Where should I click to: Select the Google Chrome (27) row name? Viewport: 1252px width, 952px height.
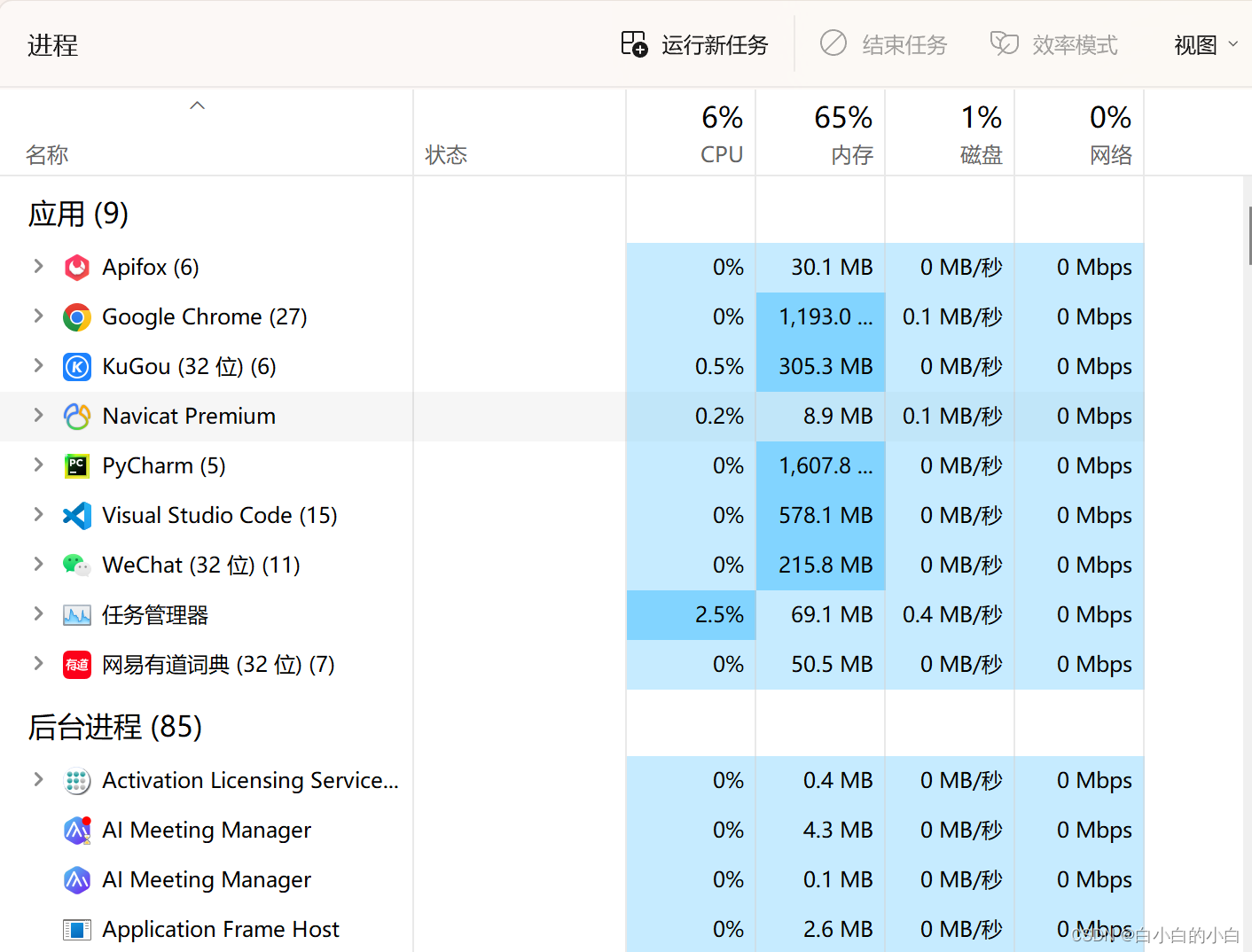click(205, 317)
